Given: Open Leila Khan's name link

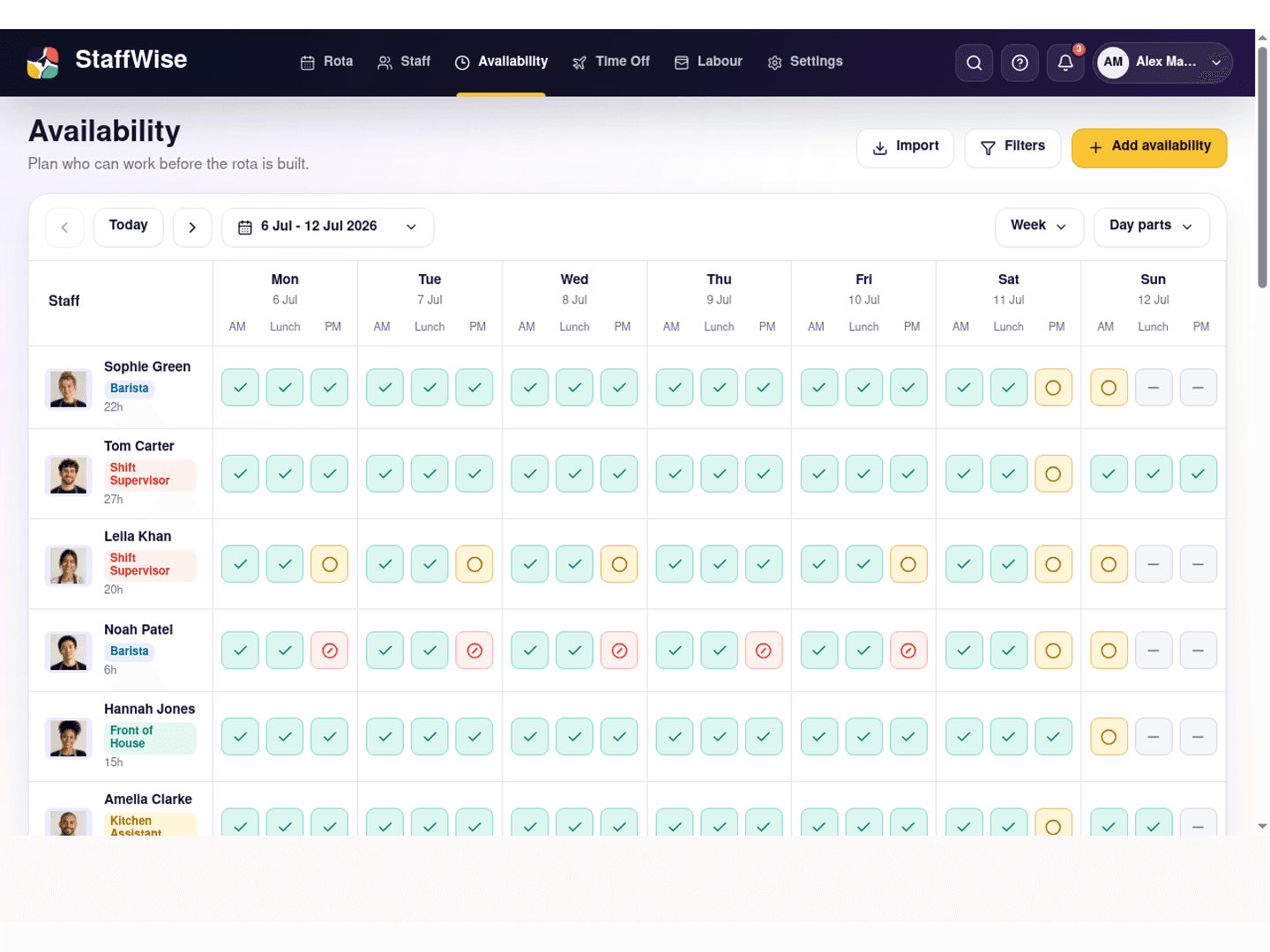Looking at the screenshot, I should [138, 536].
